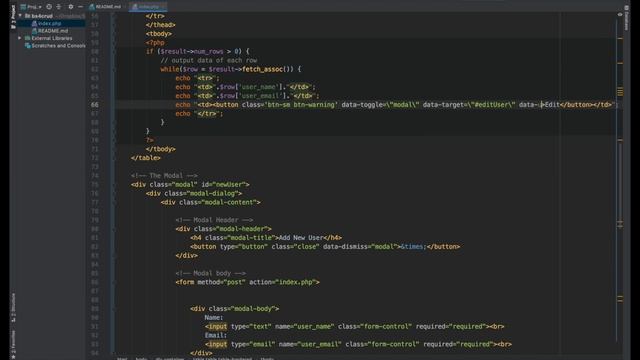Click the <?php opening tag on line 59

point(155,43)
